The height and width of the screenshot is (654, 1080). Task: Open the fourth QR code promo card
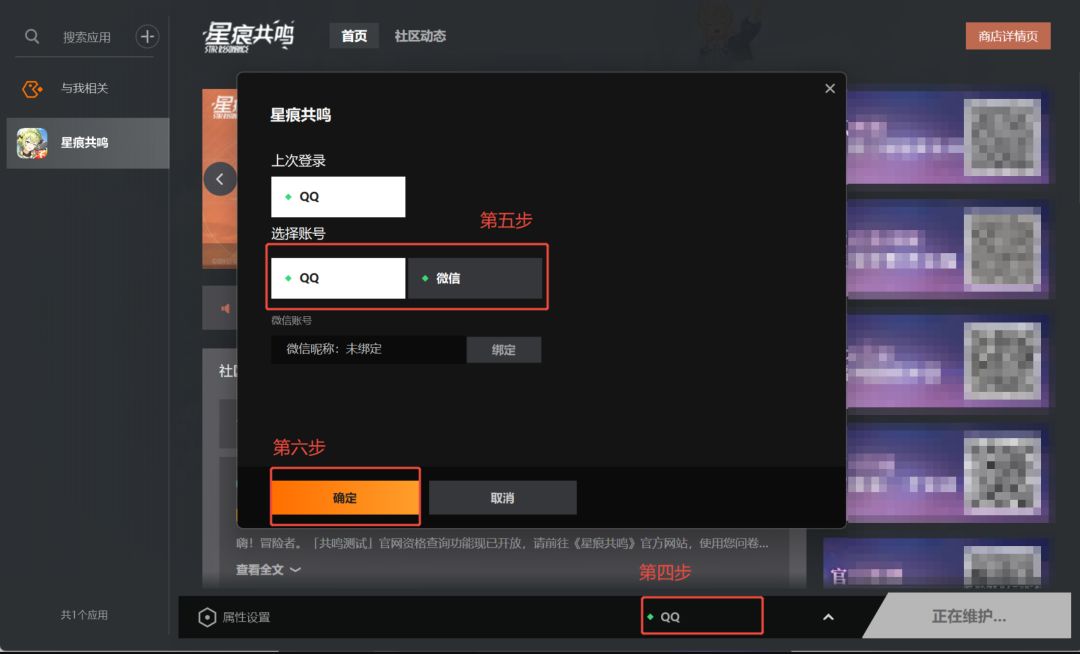(947, 472)
